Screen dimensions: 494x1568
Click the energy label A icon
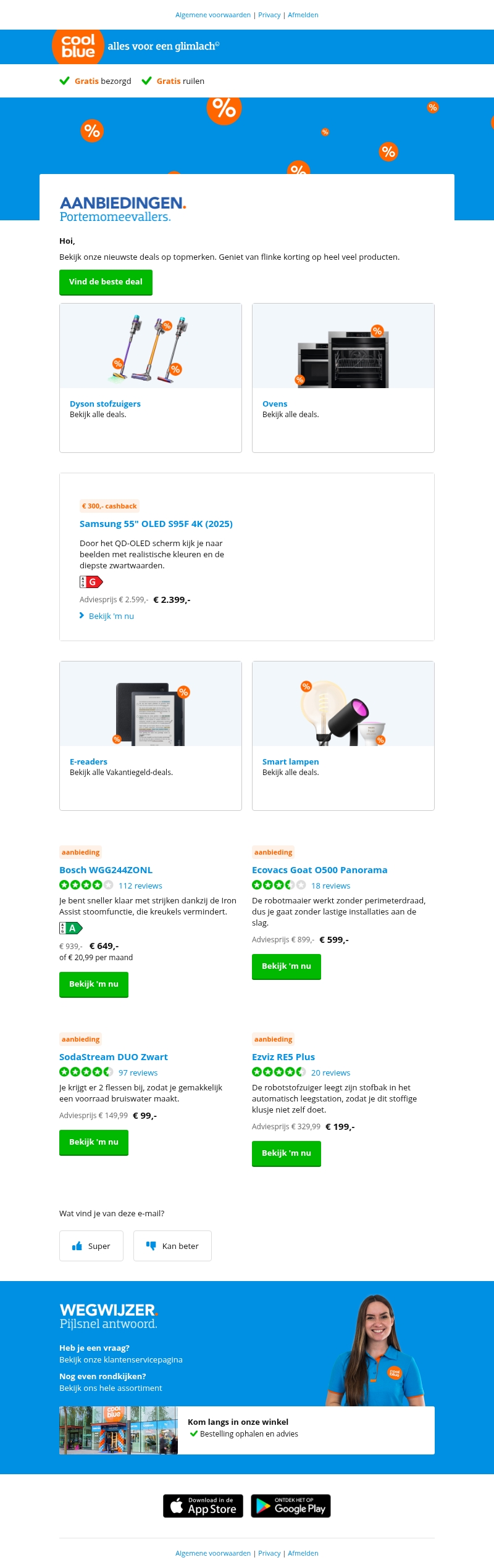[x=71, y=928]
